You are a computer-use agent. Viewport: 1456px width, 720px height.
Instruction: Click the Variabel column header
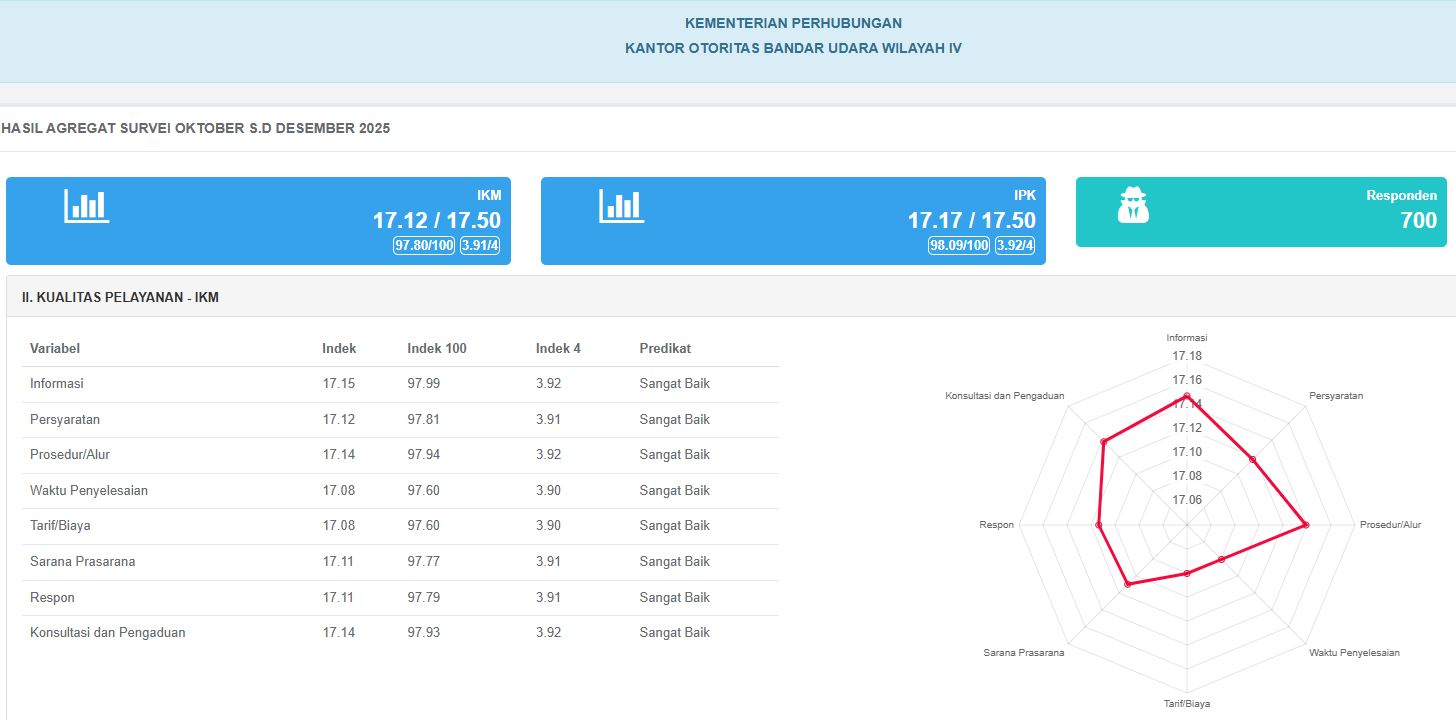tap(55, 349)
